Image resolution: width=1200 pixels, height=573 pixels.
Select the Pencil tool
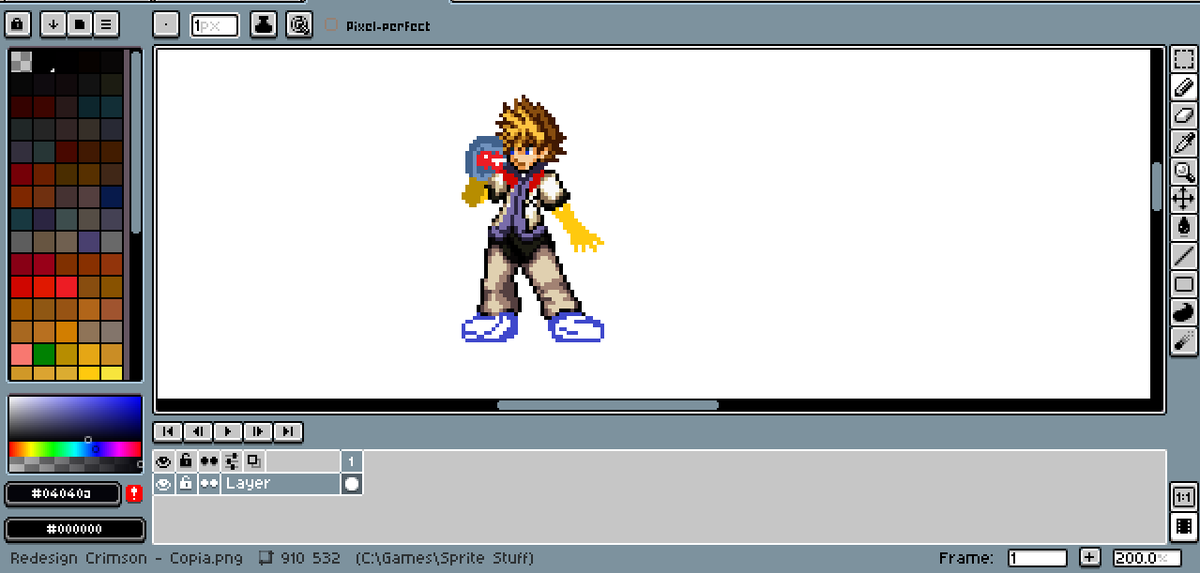pos(1184,87)
